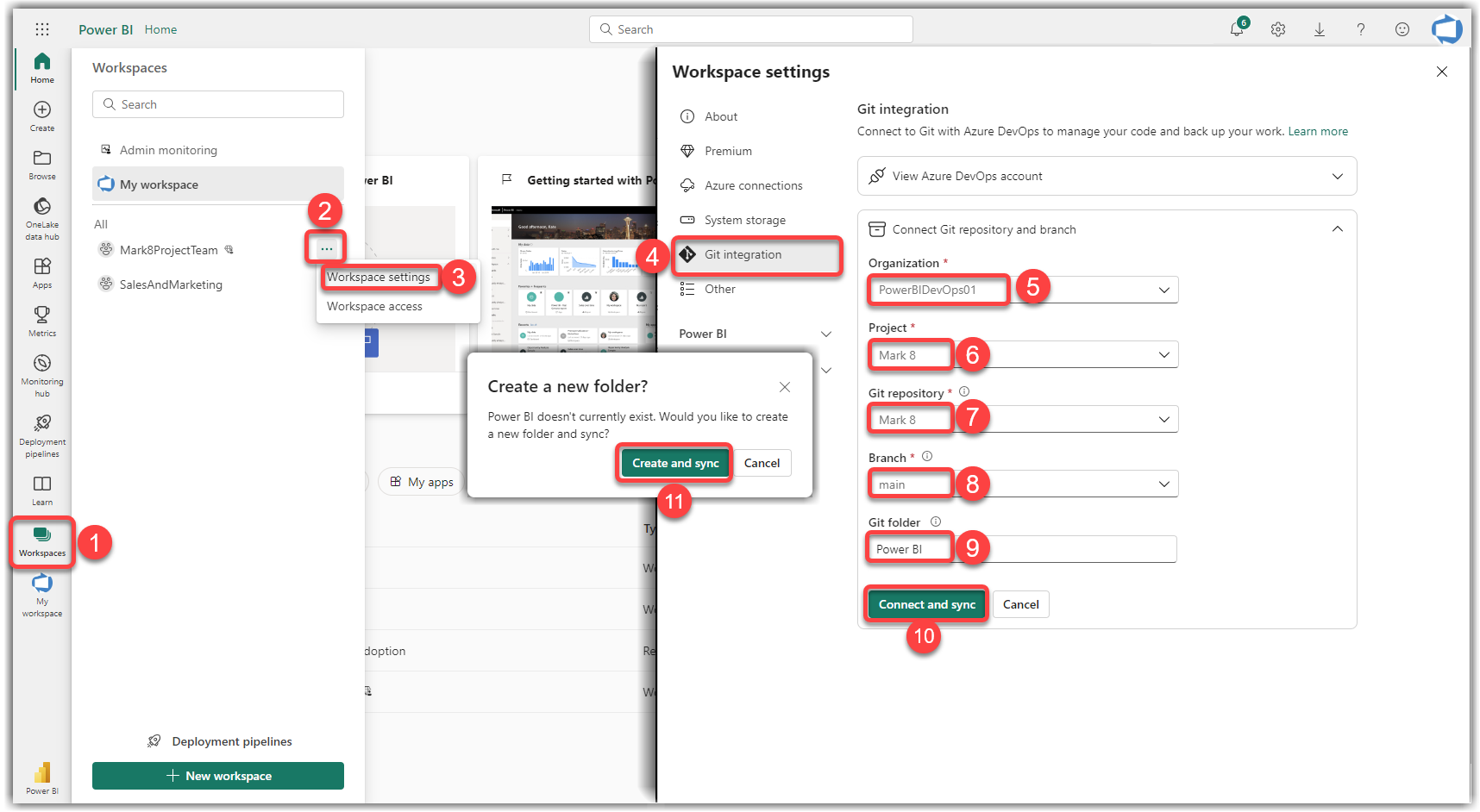Open the About settings tab
The height and width of the screenshot is (812, 1480).
(721, 116)
